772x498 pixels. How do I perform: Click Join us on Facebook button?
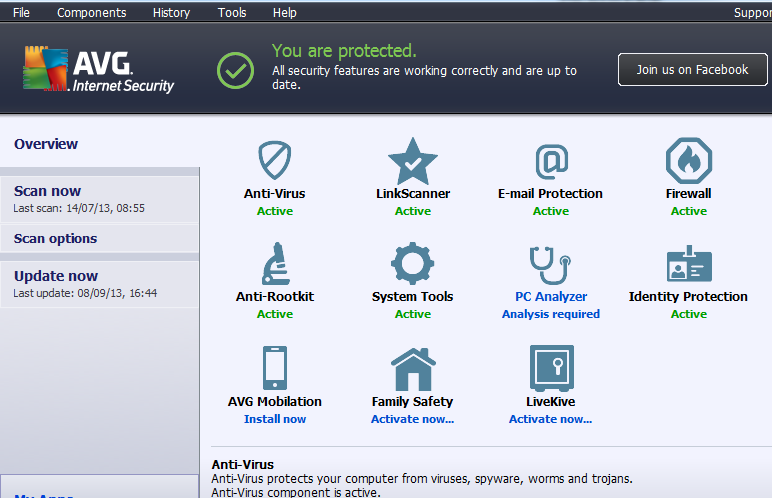point(692,69)
